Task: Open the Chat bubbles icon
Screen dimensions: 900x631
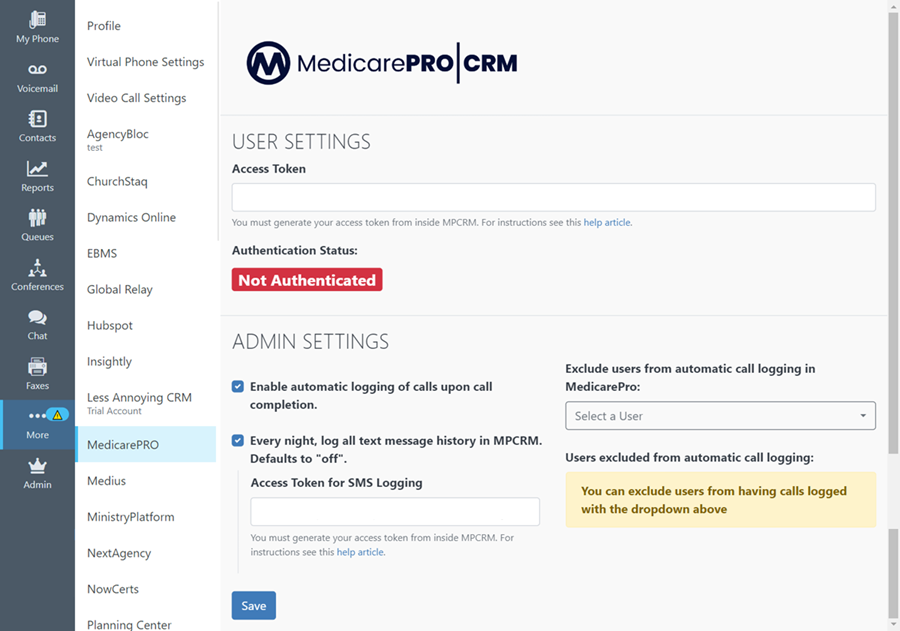Action: click(37, 317)
